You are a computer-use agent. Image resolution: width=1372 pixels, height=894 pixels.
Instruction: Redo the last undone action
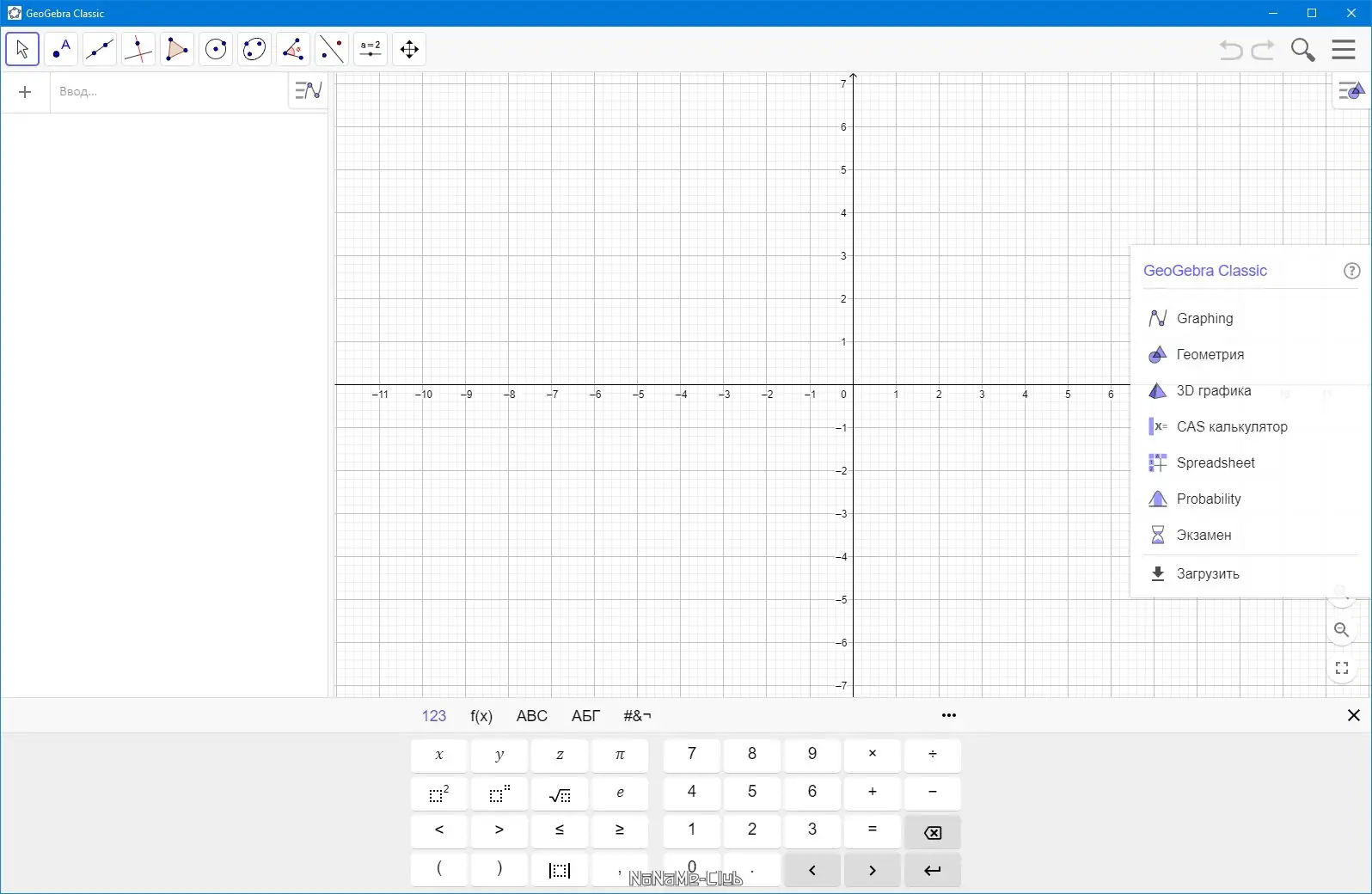(x=1263, y=50)
